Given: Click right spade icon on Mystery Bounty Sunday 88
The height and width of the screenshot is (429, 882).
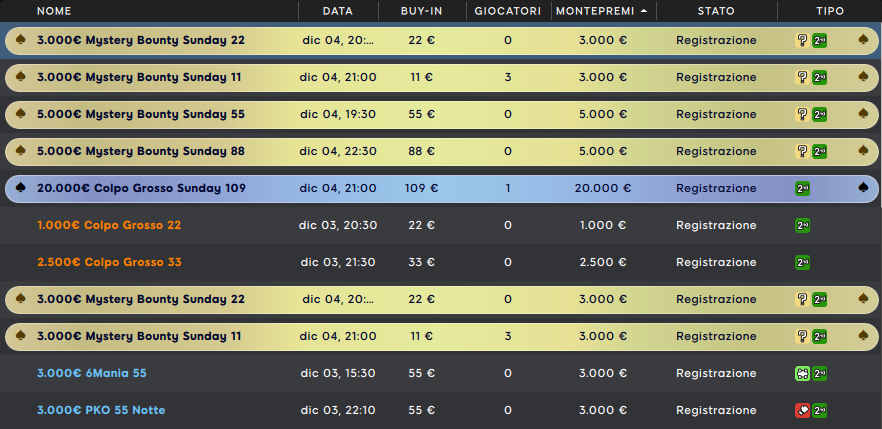Looking at the screenshot, I should (x=863, y=151).
